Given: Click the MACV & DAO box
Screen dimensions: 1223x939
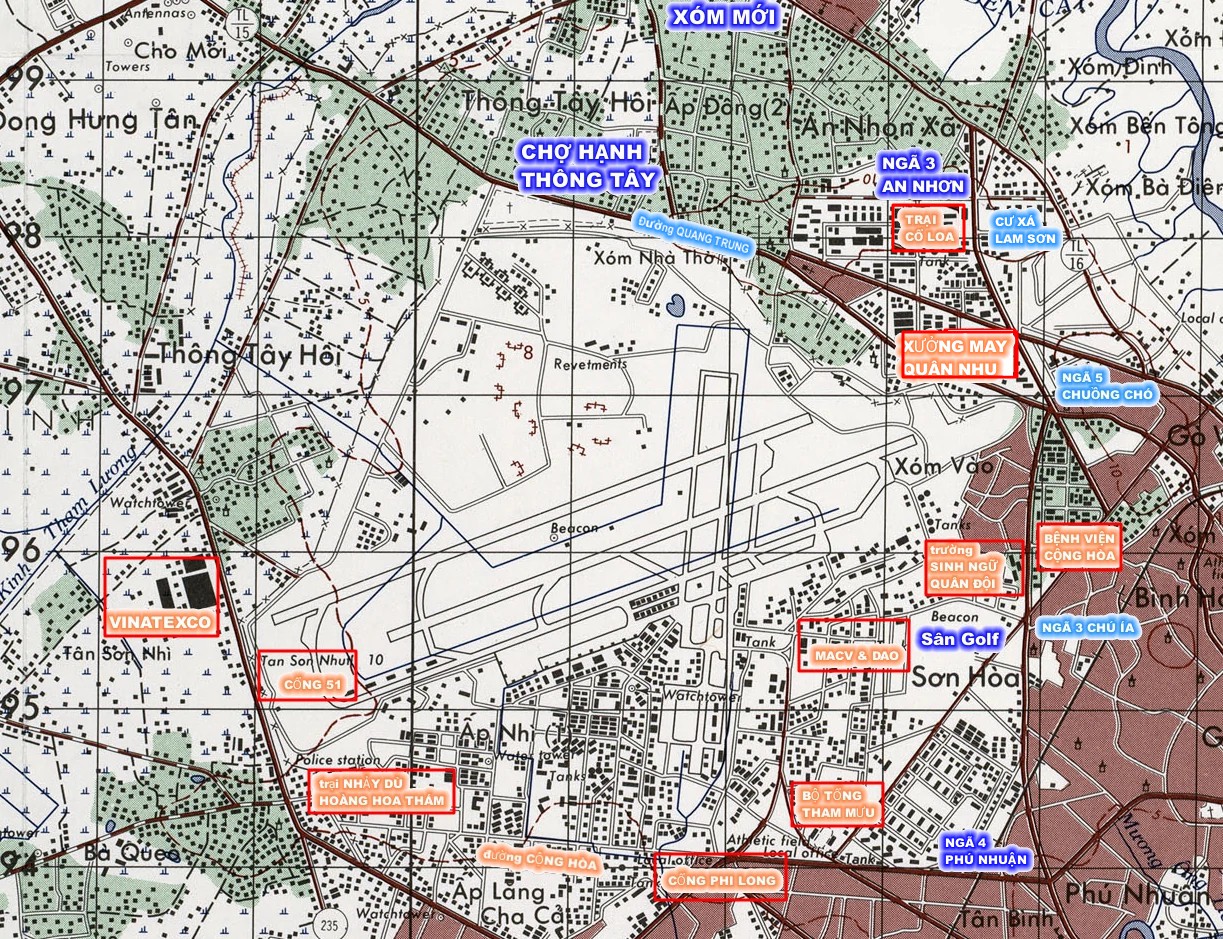Looking at the screenshot, I should point(852,645).
